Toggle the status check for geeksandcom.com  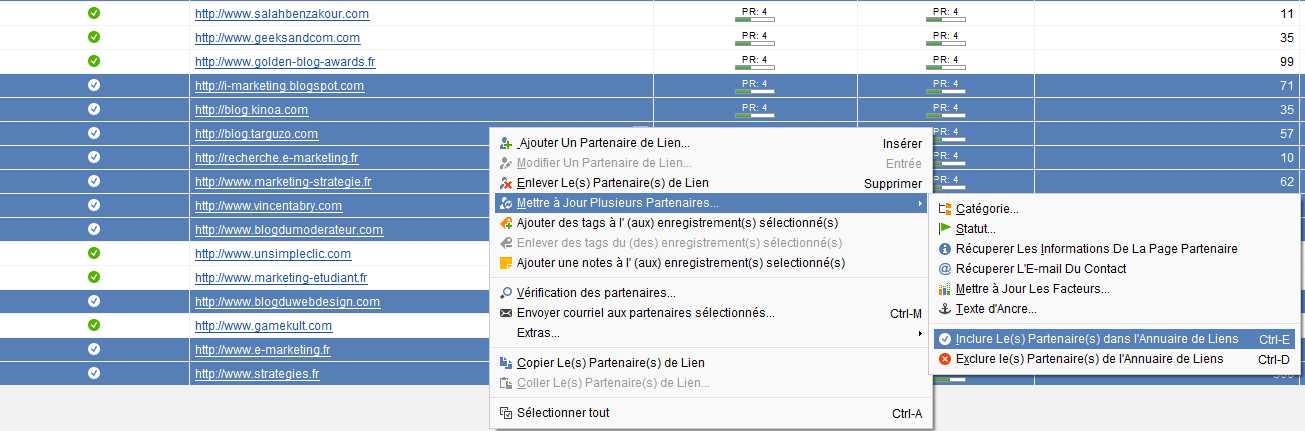(94, 38)
